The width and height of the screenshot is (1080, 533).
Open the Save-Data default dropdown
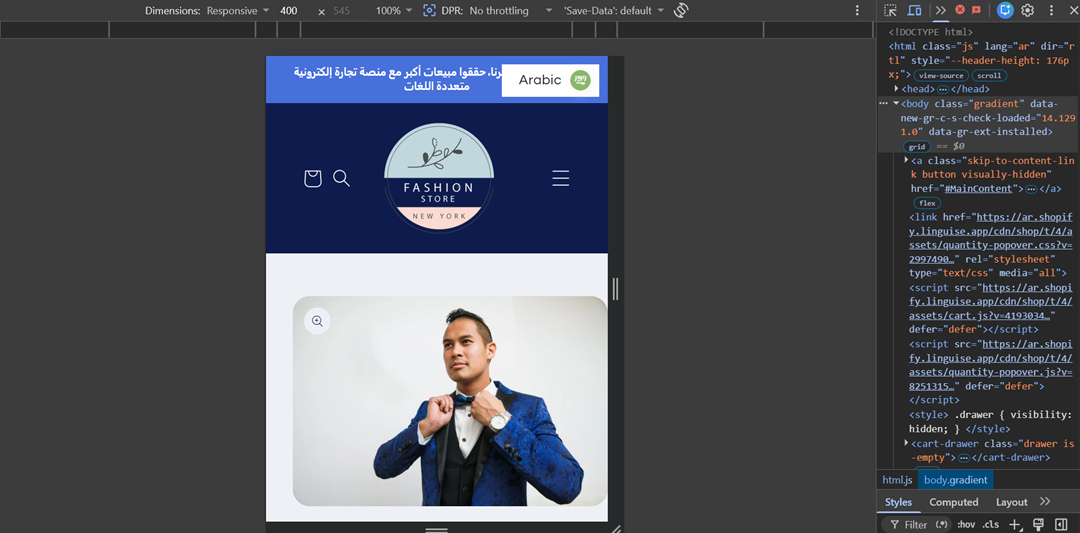coord(614,11)
